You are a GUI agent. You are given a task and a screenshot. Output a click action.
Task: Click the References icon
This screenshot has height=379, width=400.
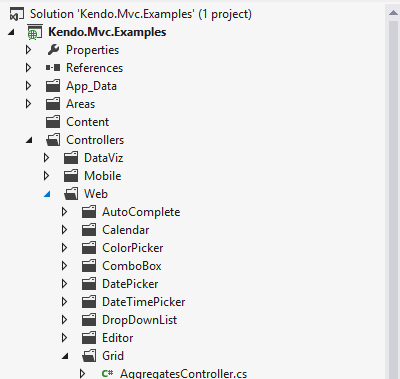(x=53, y=68)
